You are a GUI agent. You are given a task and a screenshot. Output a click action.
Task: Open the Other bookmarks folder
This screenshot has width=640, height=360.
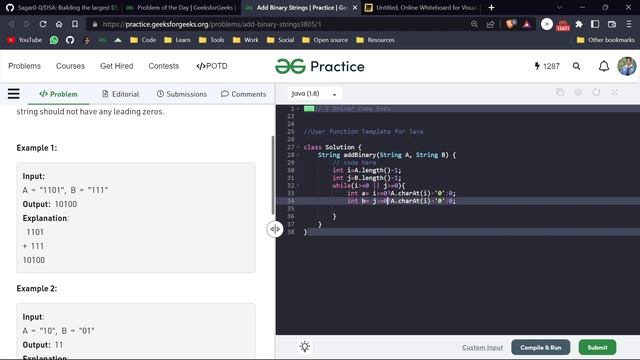coord(606,40)
